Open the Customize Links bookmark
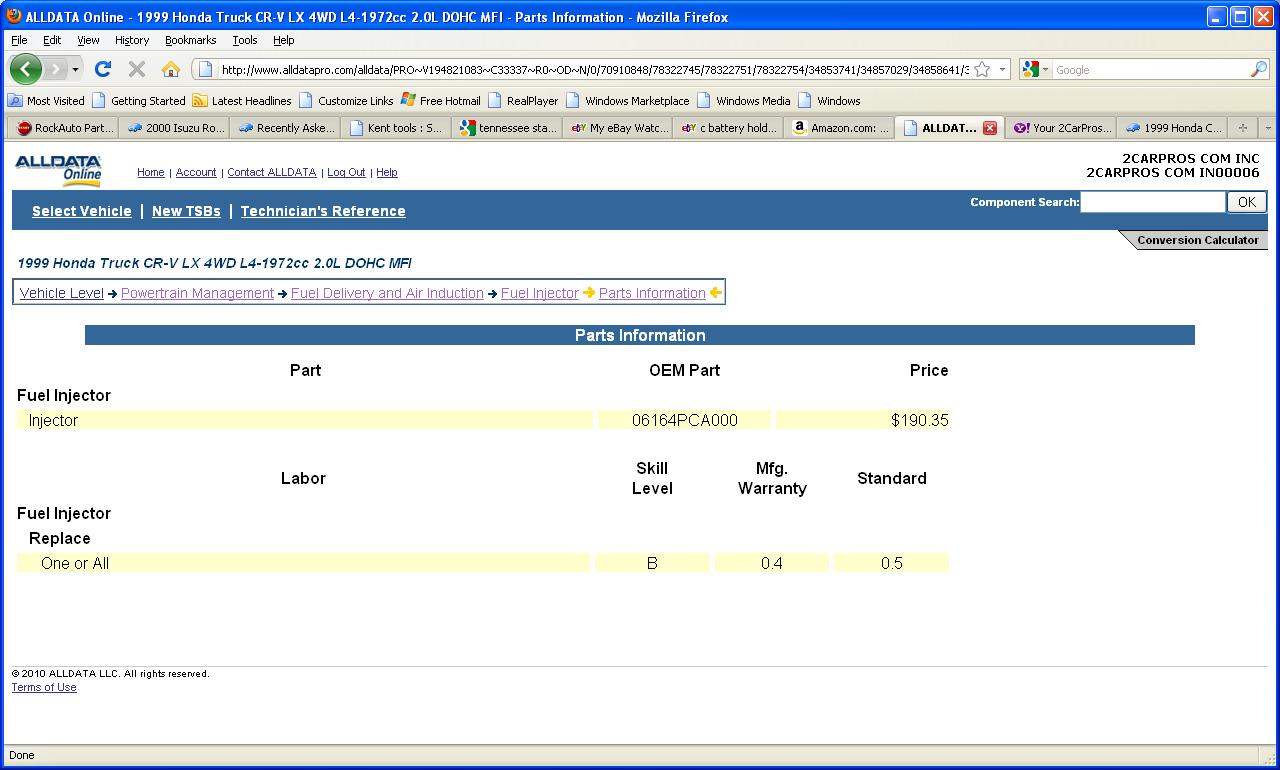This screenshot has height=770, width=1280. [x=346, y=101]
